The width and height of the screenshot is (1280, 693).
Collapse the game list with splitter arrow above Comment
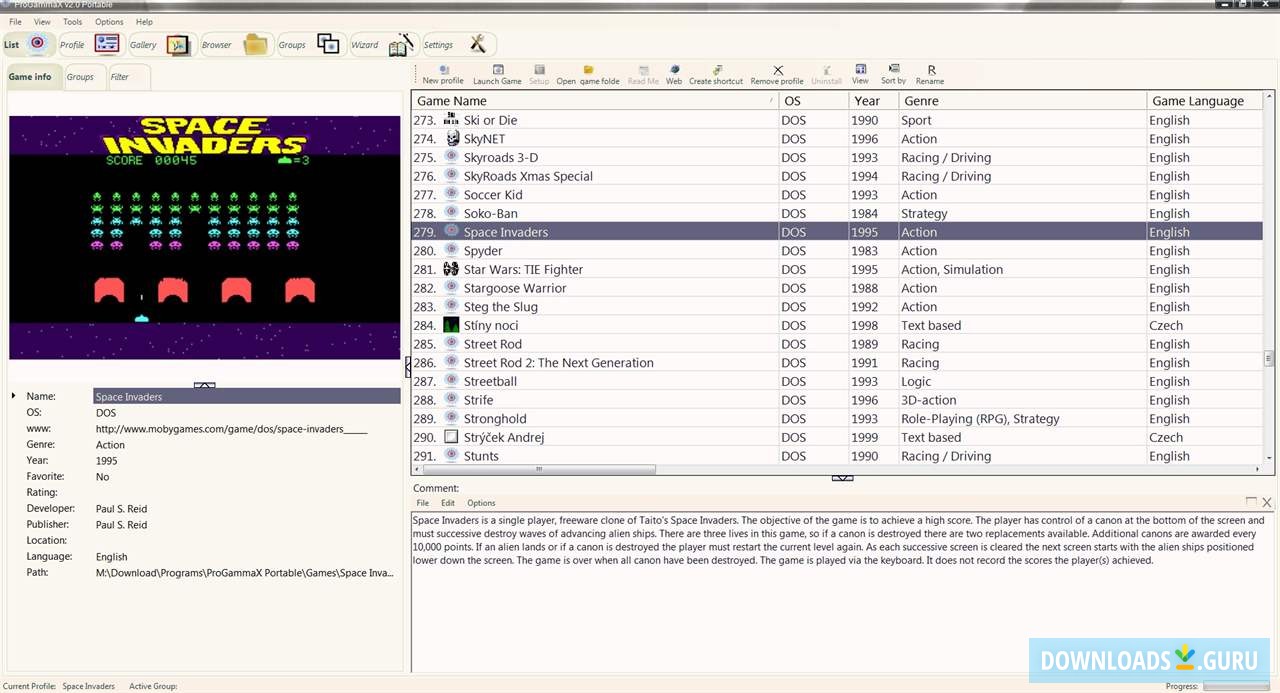coord(842,477)
